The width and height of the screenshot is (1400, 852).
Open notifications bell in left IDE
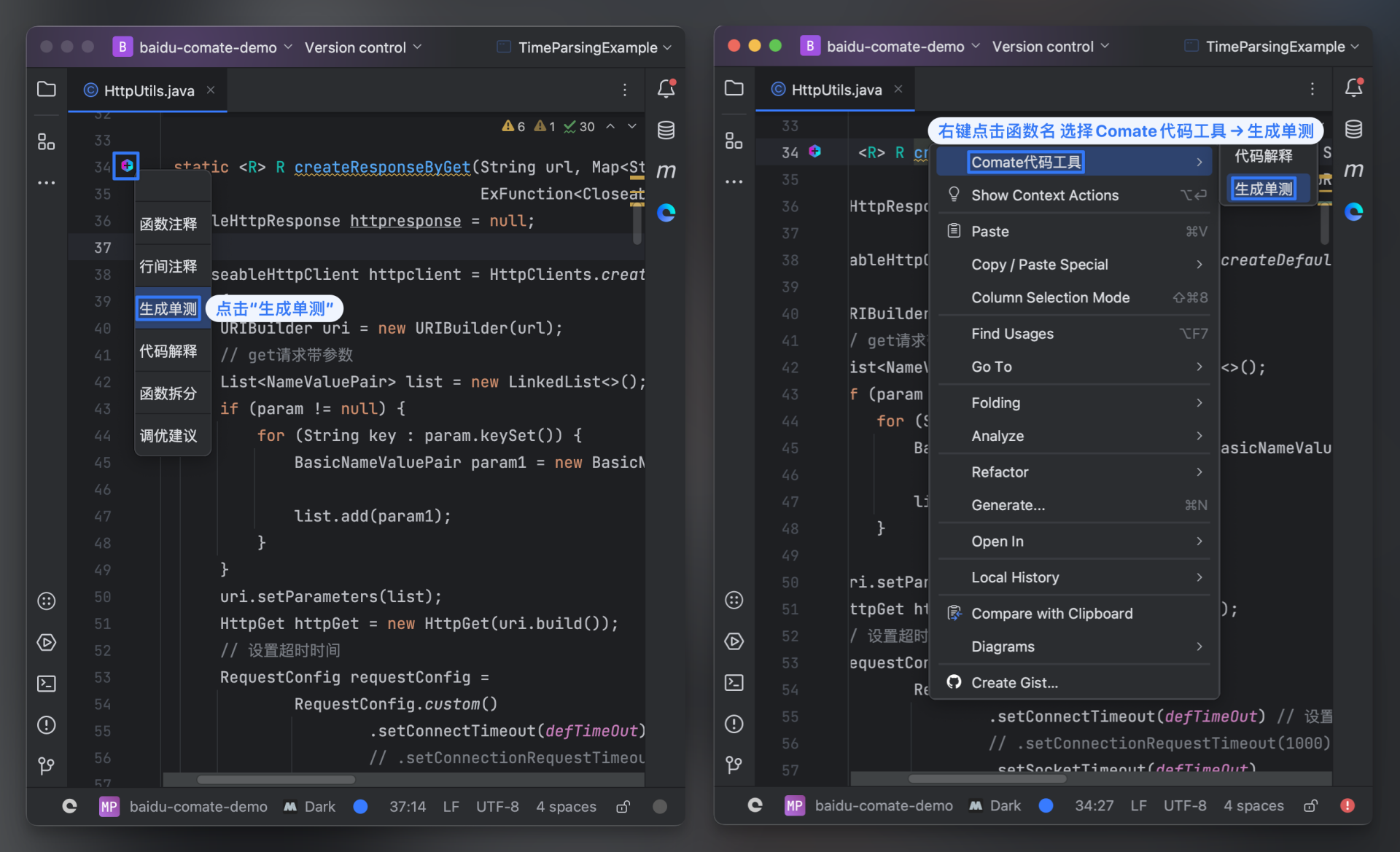point(666,88)
